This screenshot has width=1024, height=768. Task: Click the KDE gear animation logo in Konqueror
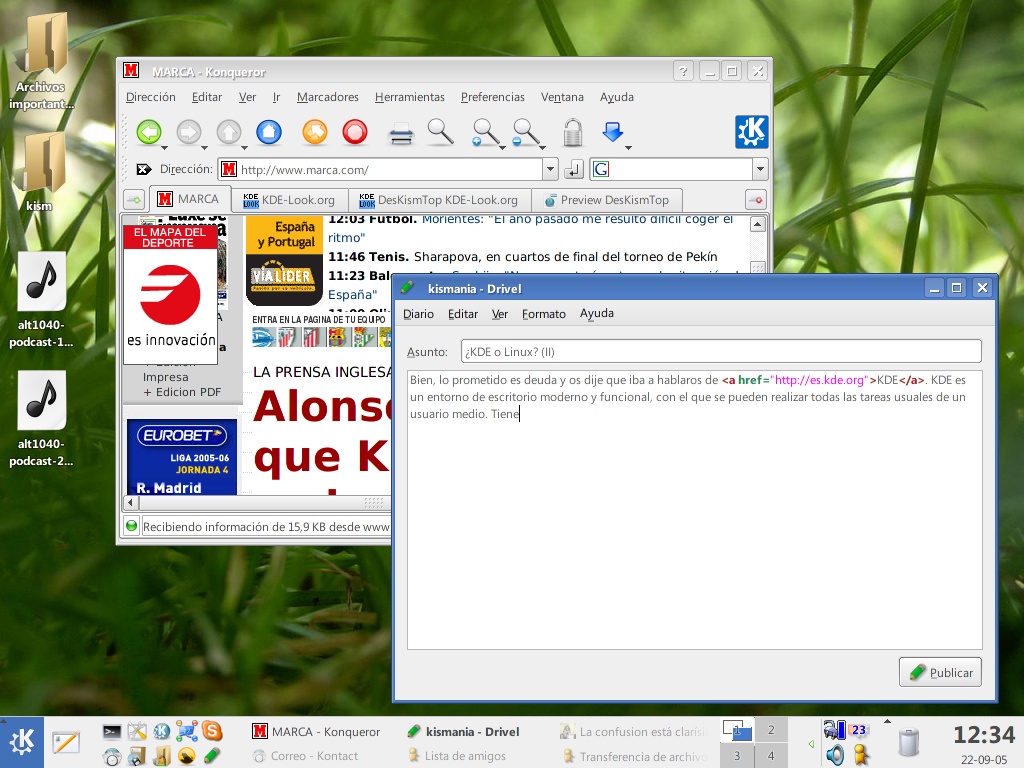click(x=751, y=132)
